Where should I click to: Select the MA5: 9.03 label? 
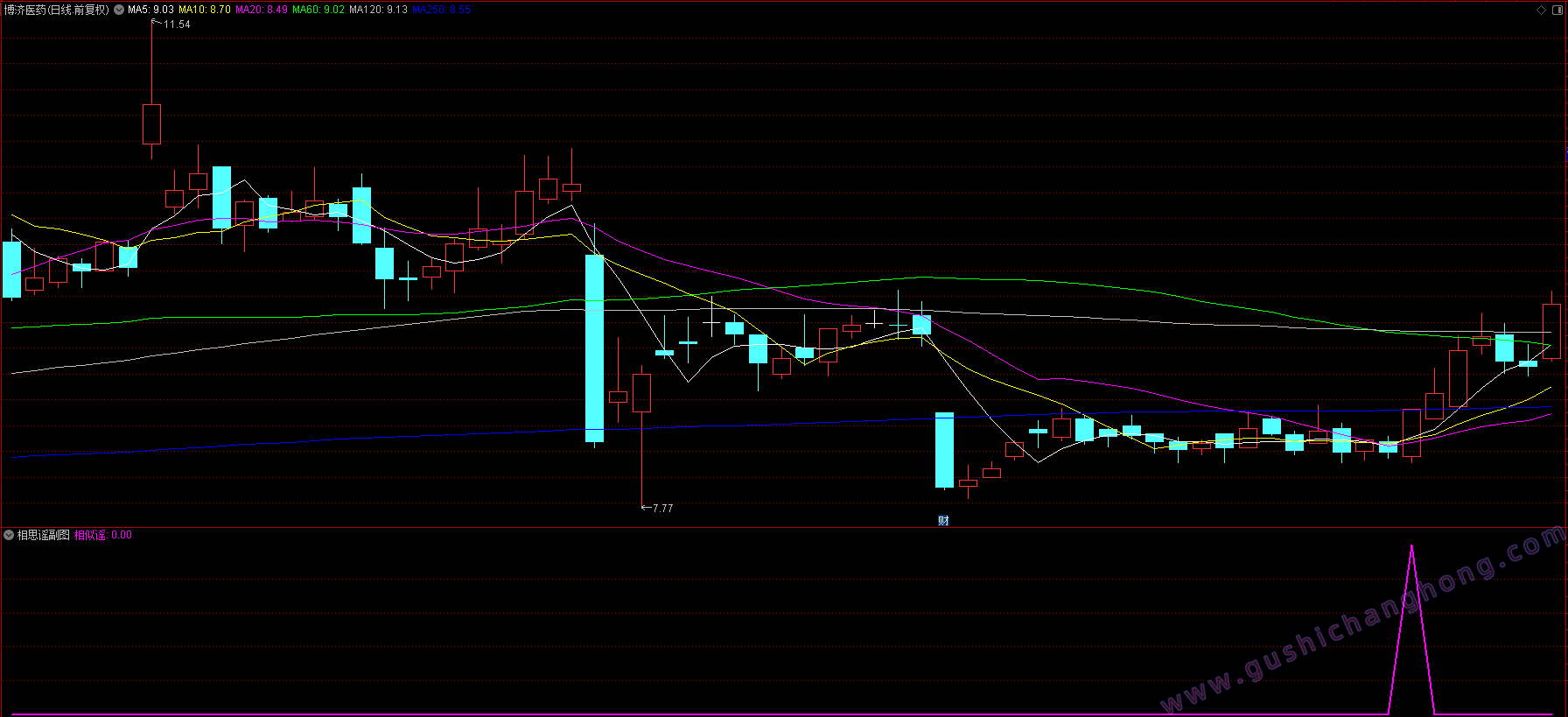click(150, 10)
